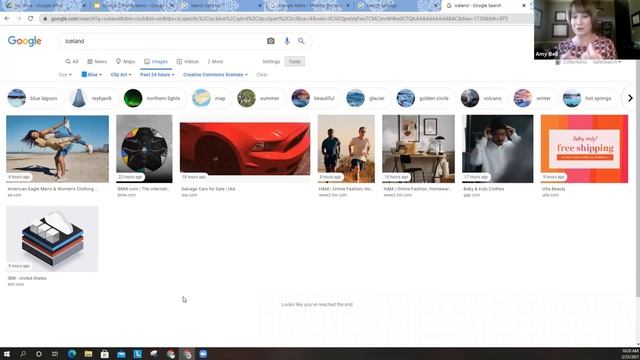The height and width of the screenshot is (360, 640).
Task: Reload the page with the refresh icon
Action: click(x=31, y=18)
